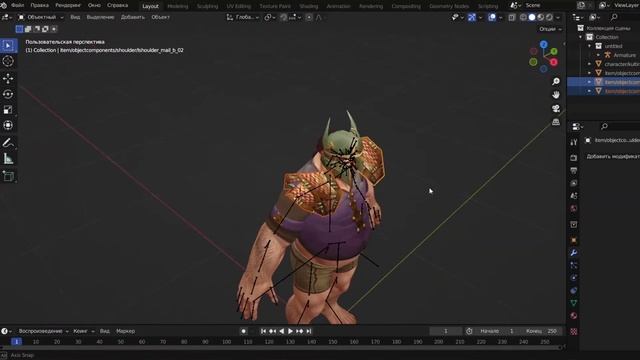Switch to material preview shading
Viewport: 640px width, 360px height.
(541, 17)
